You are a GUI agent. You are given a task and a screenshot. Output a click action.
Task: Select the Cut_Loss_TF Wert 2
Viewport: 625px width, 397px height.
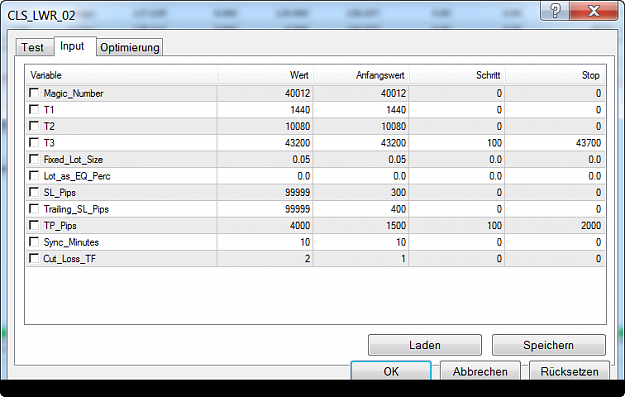click(307, 259)
